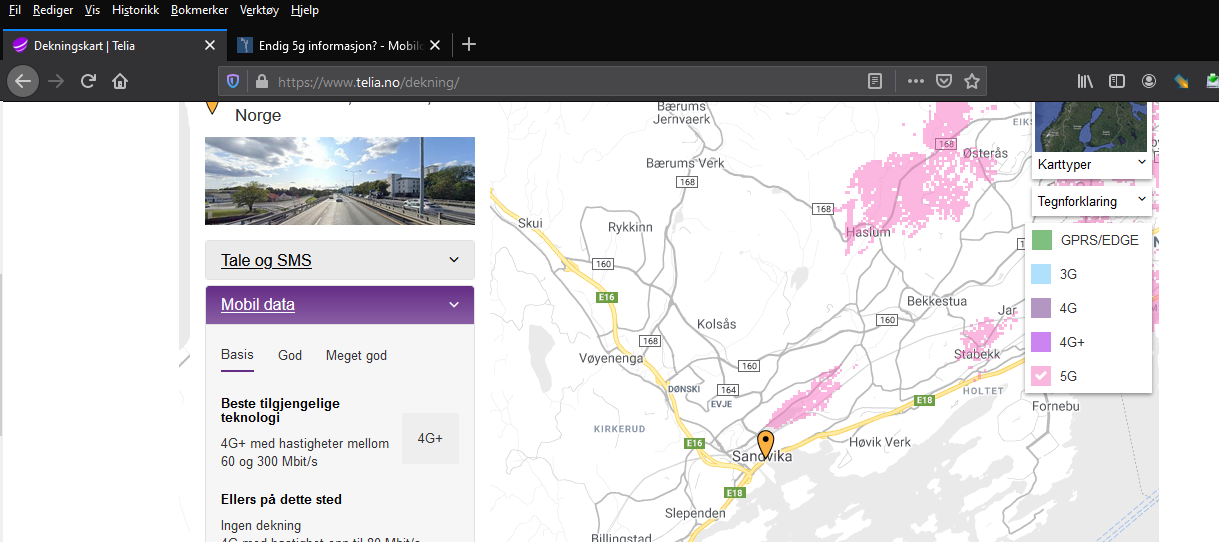Click the Skui map label

(x=530, y=223)
